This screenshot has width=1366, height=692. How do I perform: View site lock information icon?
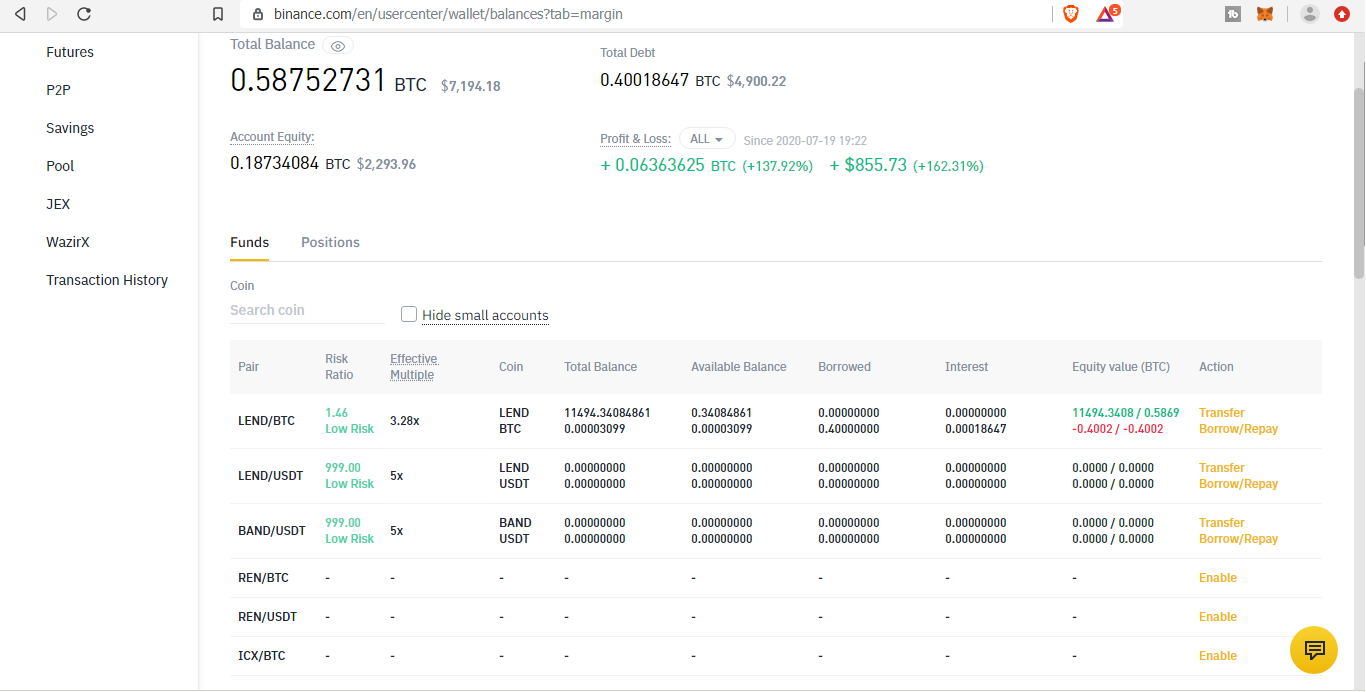tap(258, 14)
